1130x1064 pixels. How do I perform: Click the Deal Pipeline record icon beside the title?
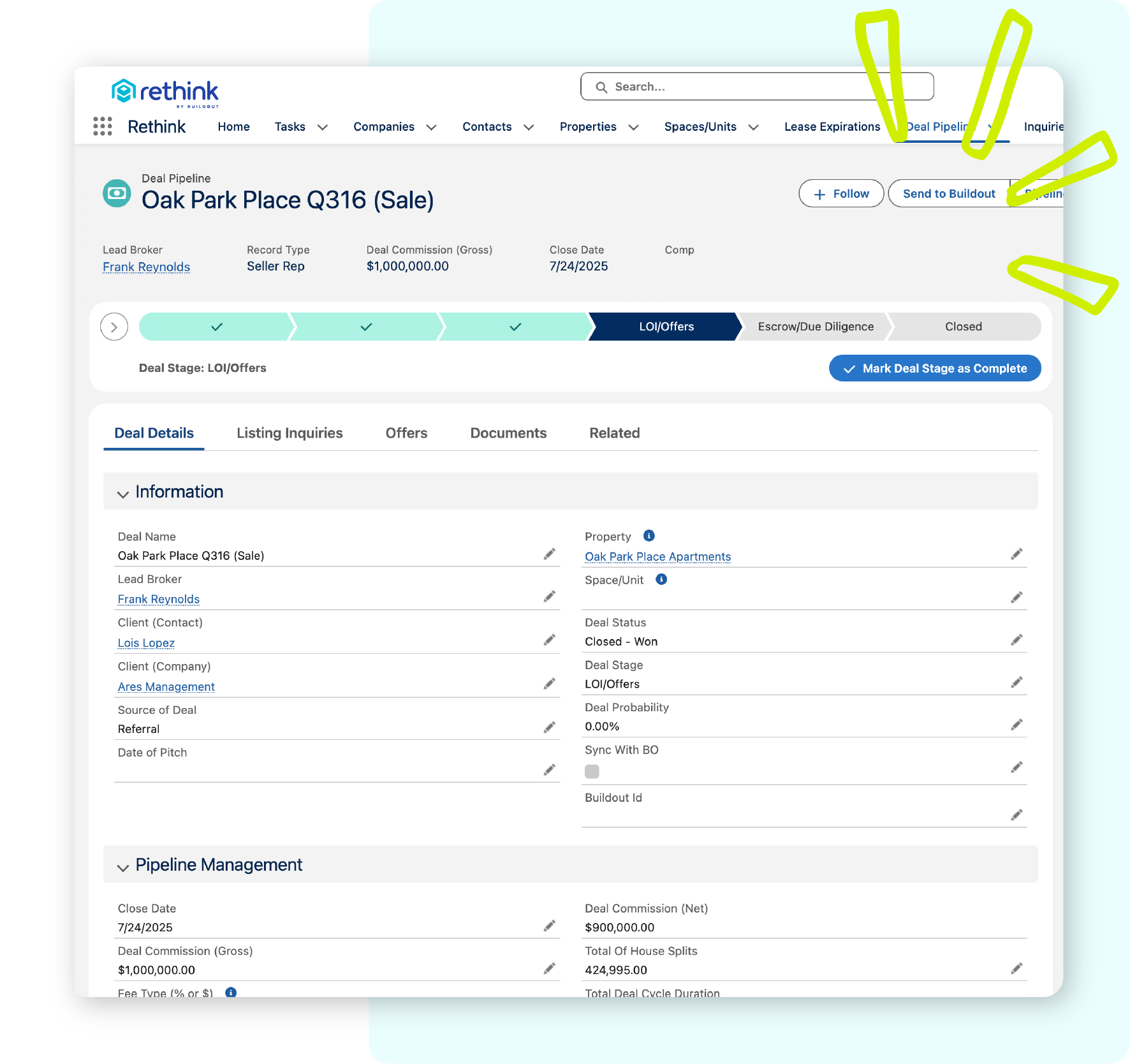[117, 193]
